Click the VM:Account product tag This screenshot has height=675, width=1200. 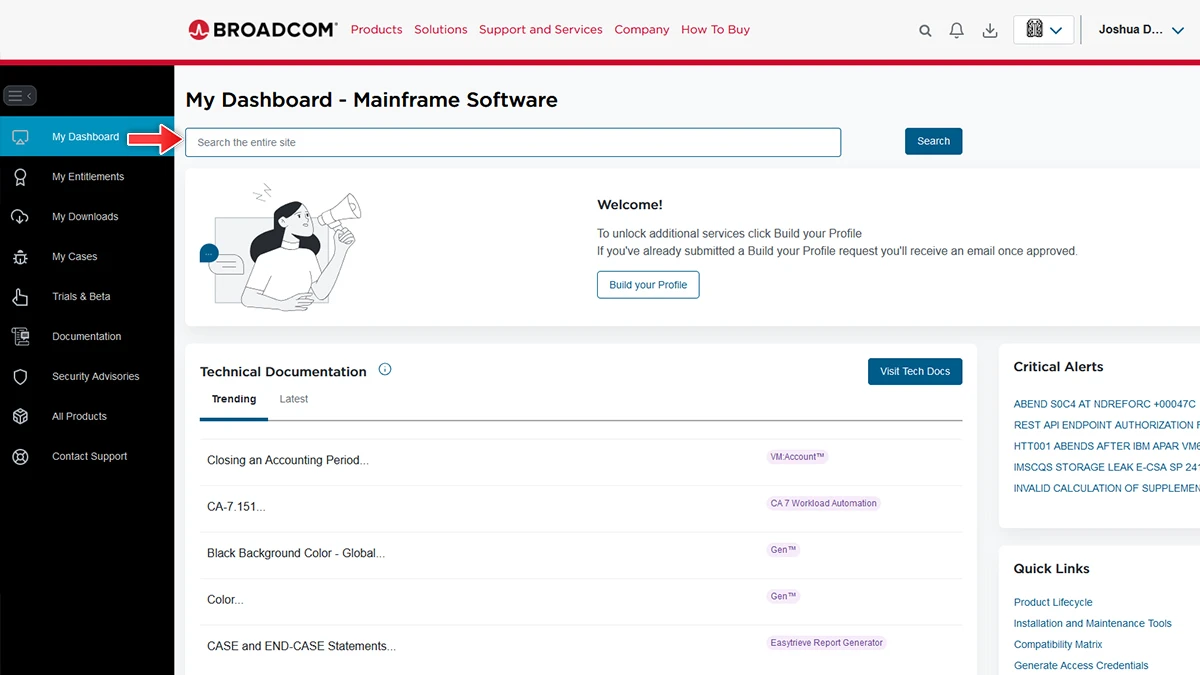[x=797, y=456]
